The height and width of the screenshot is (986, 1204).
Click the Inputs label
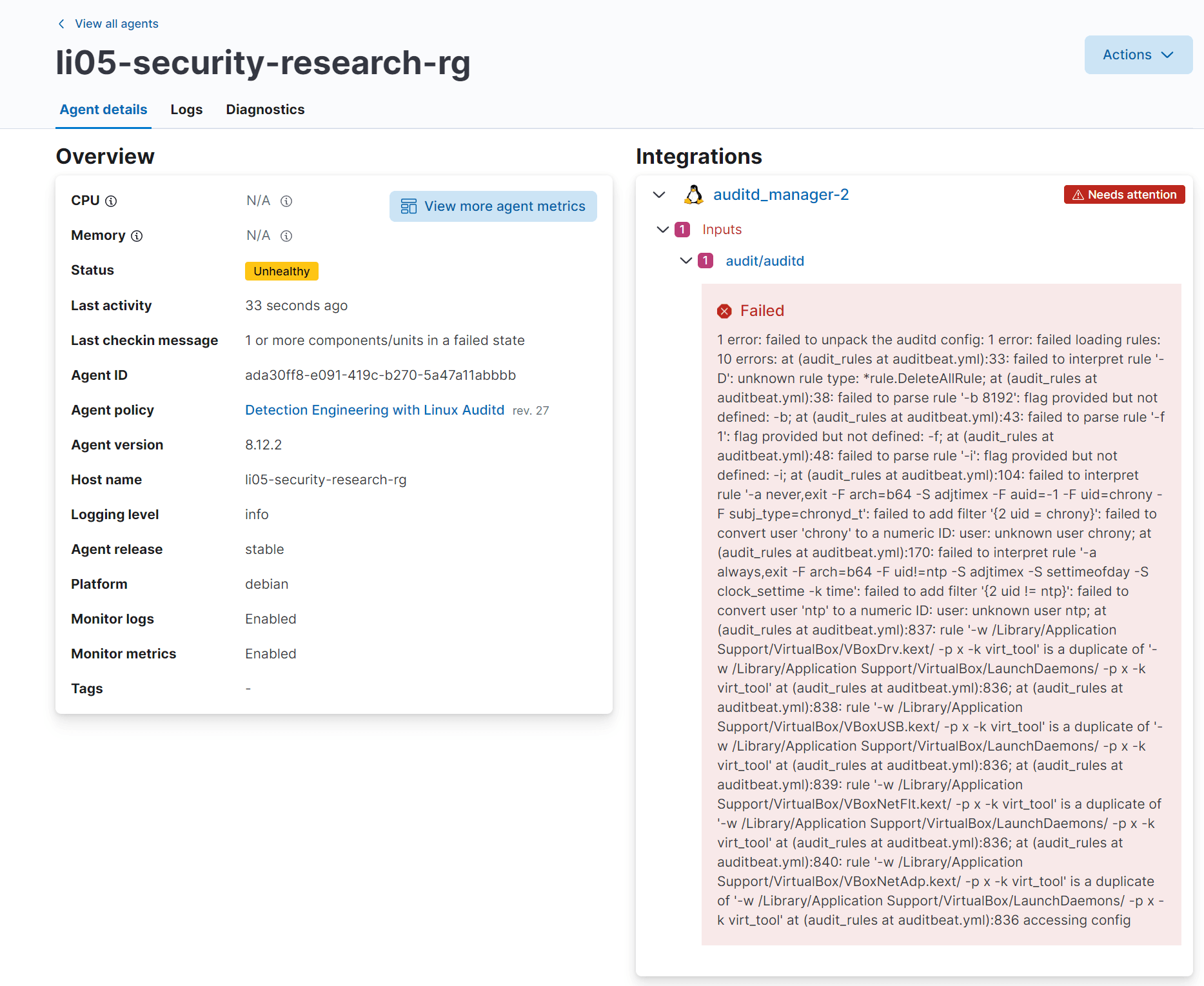point(722,230)
